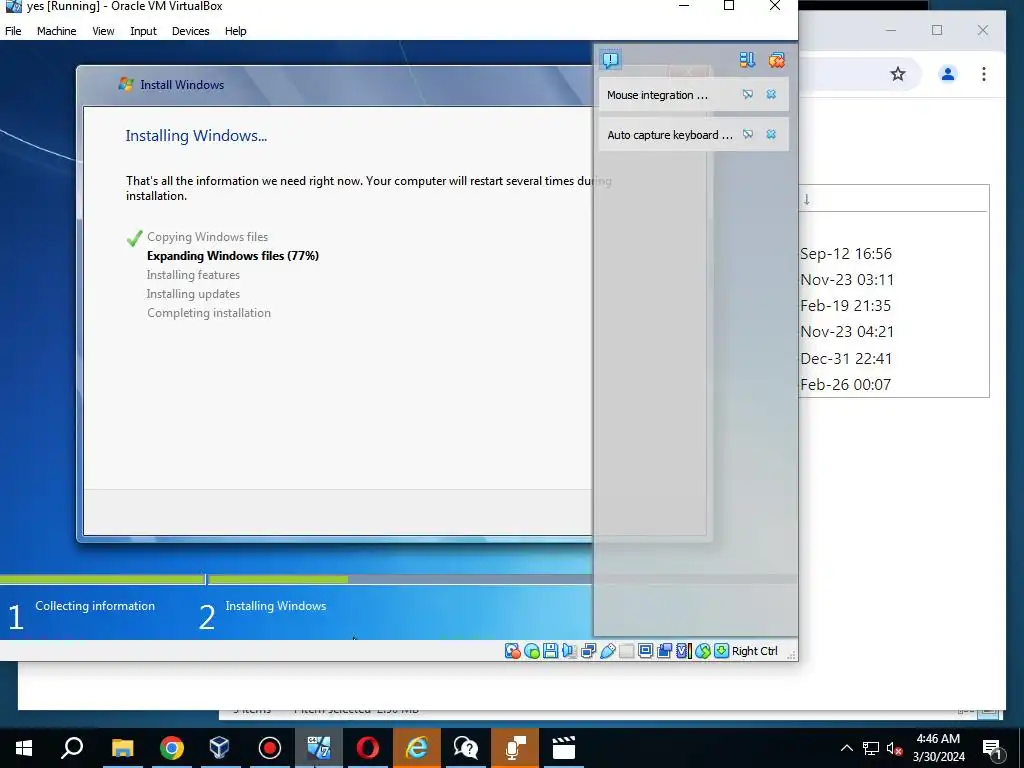Click the display status bar icon
The height and width of the screenshot is (768, 1024).
(645, 651)
